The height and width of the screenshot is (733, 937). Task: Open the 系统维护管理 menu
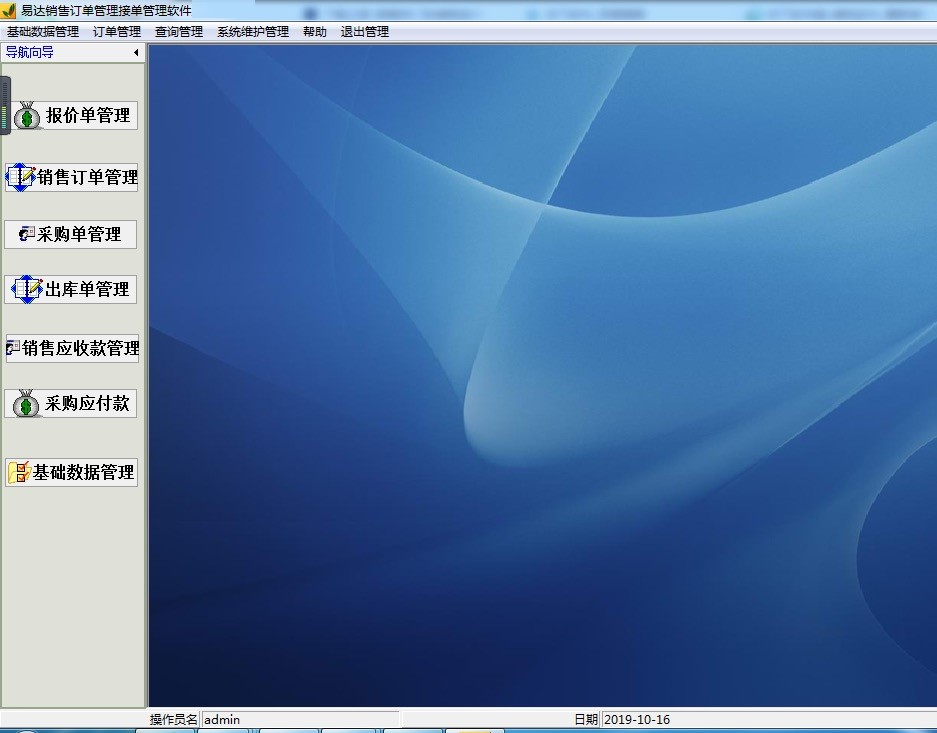pos(253,32)
